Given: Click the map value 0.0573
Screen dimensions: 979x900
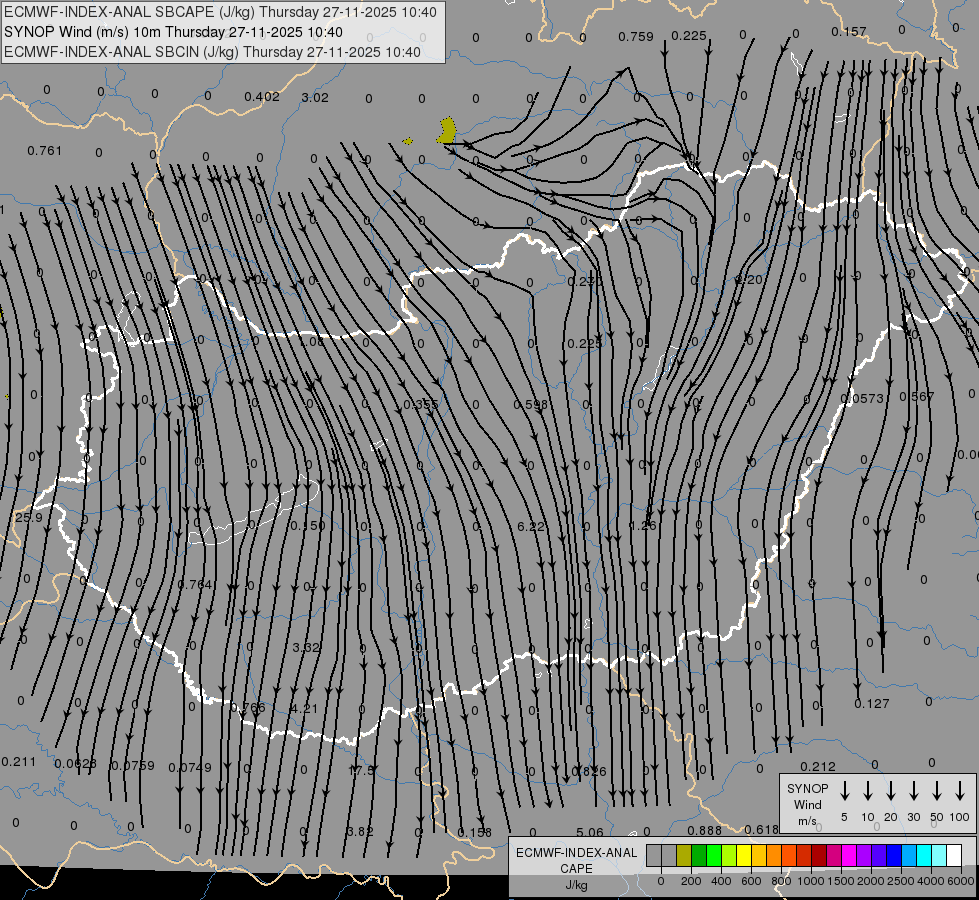Looking at the screenshot, I should point(862,398).
